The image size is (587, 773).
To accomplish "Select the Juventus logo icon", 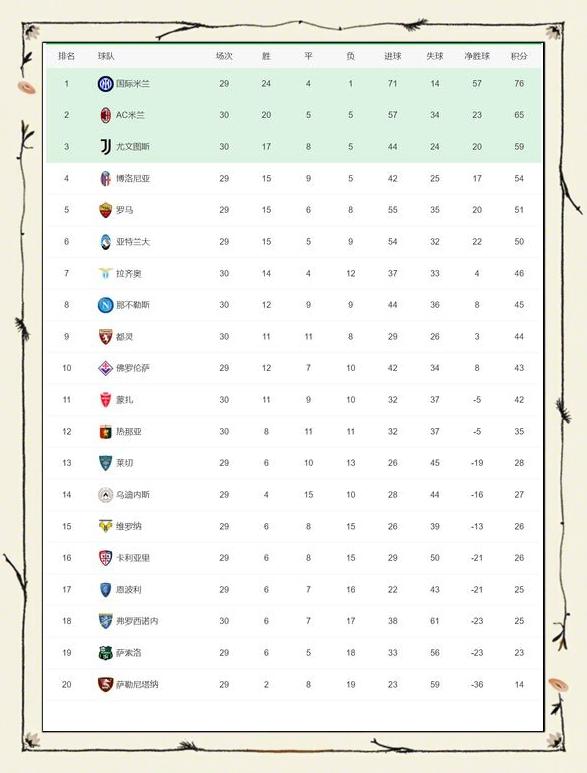I will (105, 147).
